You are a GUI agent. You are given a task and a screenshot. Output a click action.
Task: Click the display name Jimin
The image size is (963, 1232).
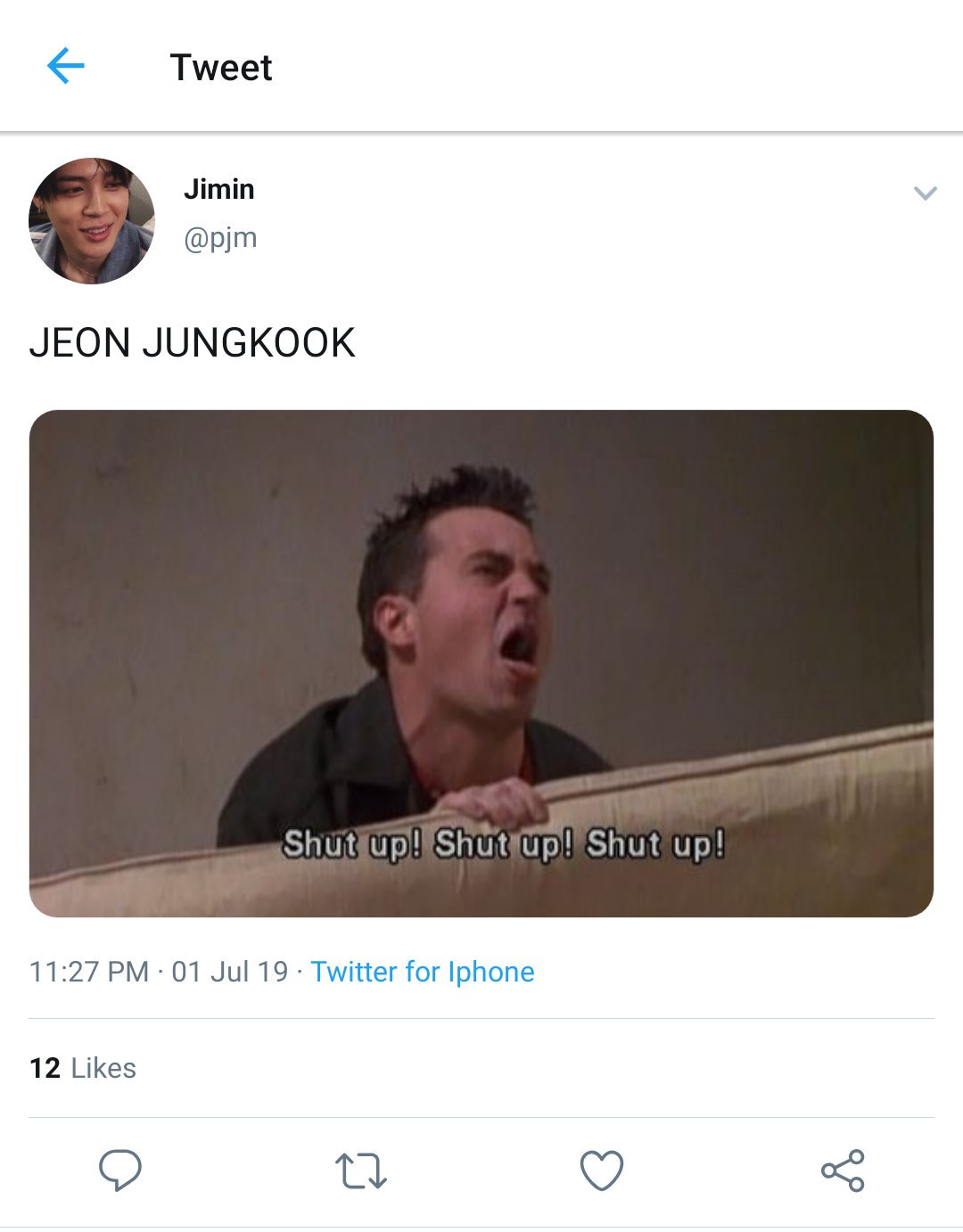219,189
